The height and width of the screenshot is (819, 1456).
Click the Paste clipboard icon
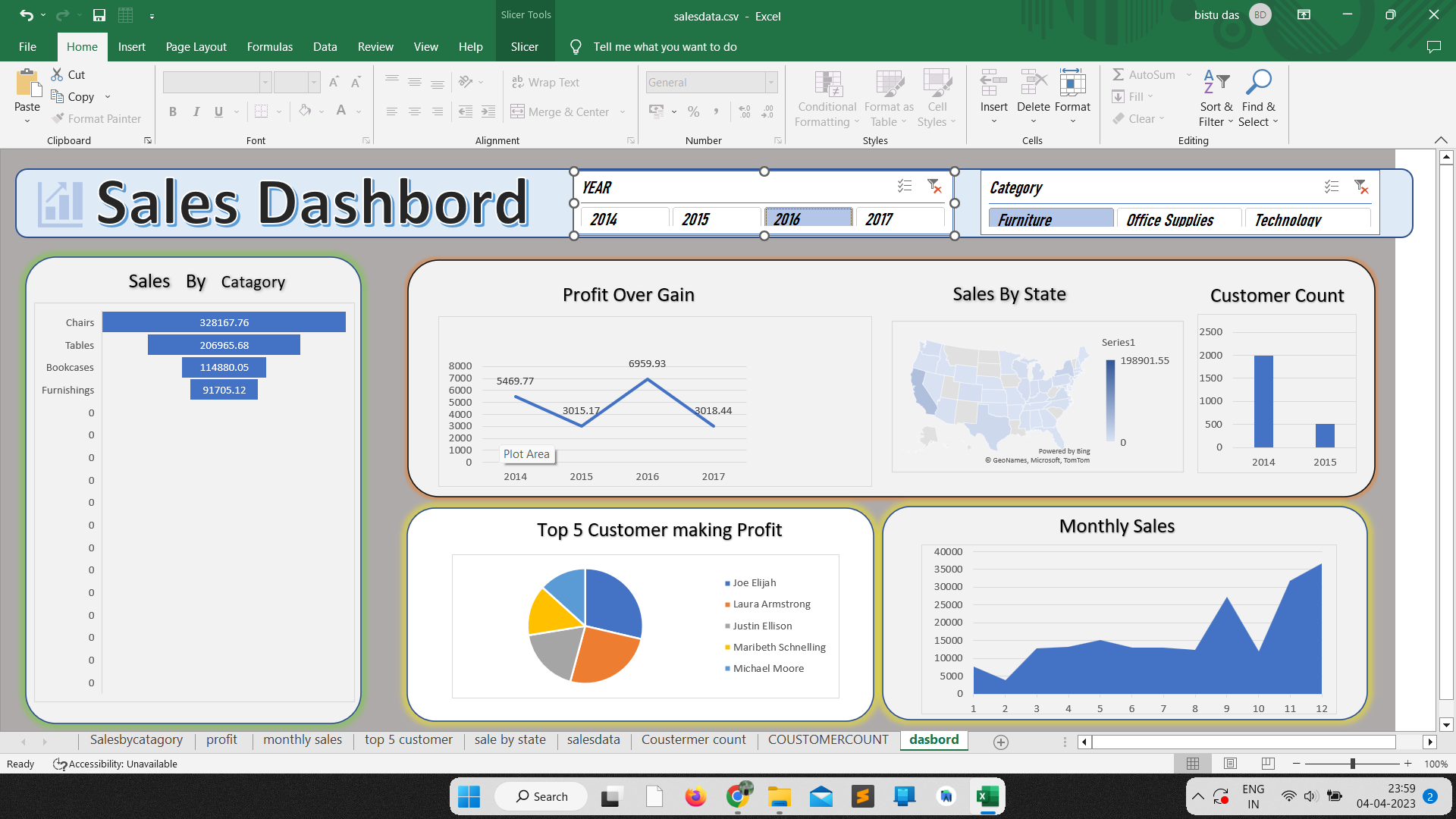pyautogui.click(x=28, y=83)
